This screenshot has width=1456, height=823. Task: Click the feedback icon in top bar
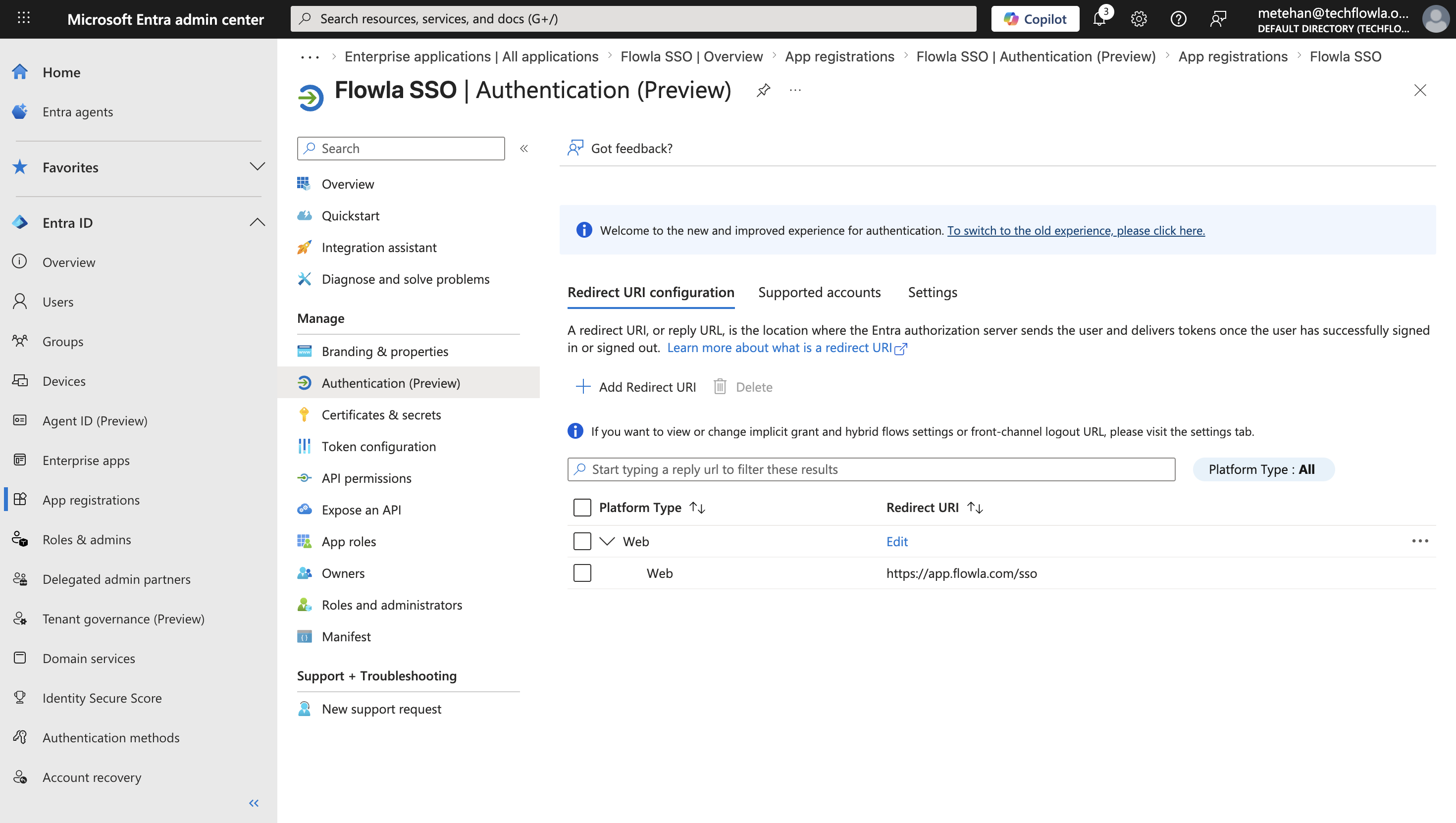point(1218,19)
